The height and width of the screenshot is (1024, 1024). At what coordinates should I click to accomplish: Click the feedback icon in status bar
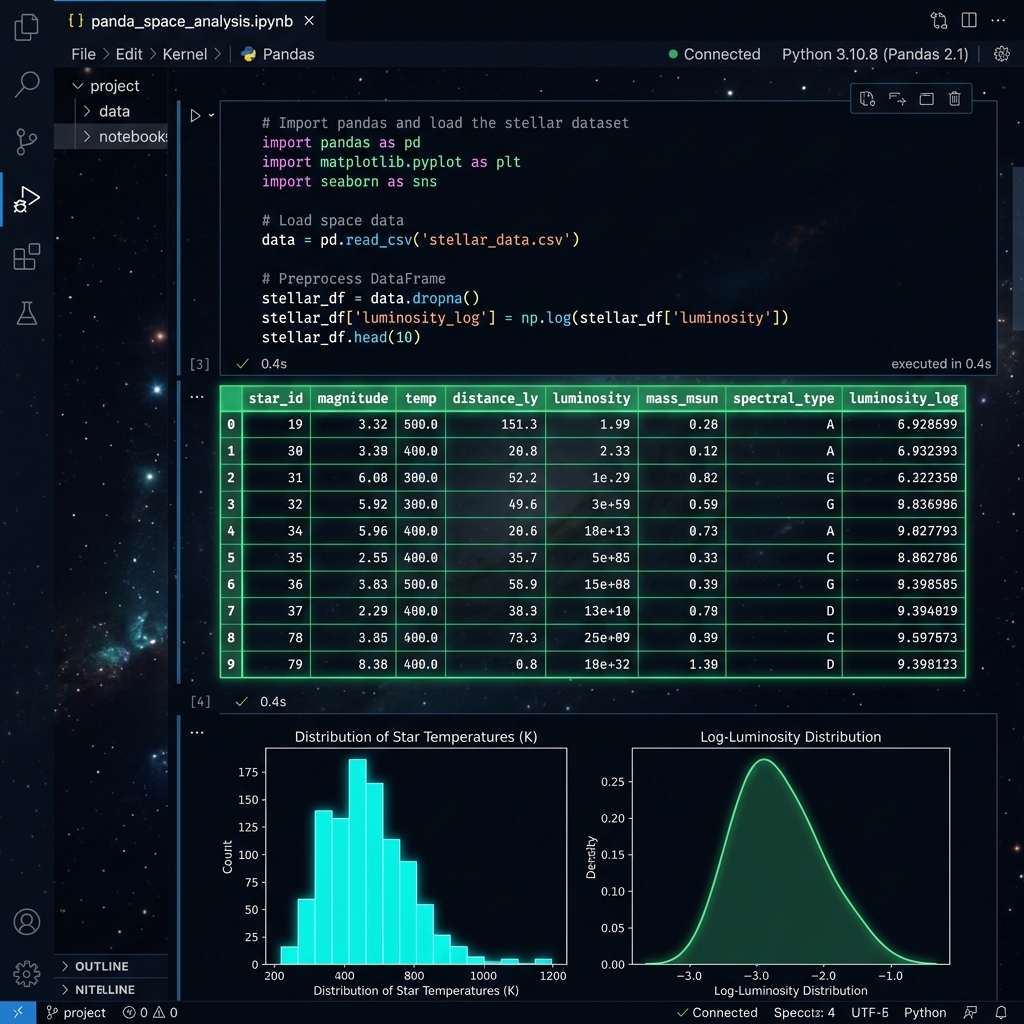[970, 1012]
